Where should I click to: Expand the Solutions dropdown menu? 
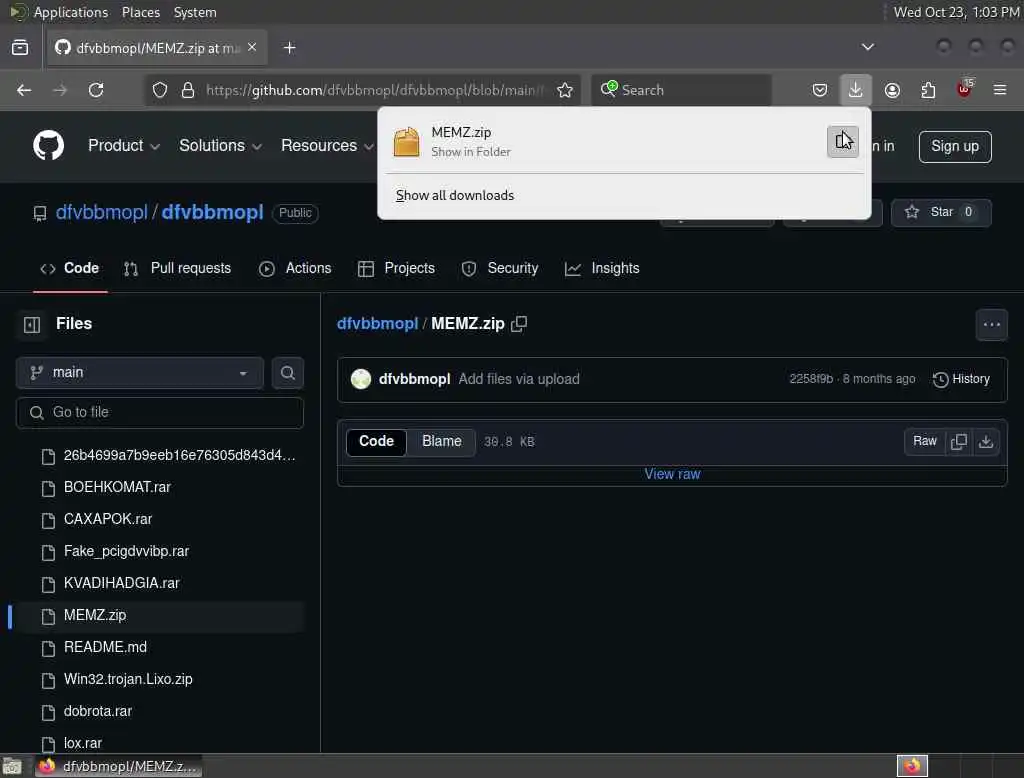[220, 146]
